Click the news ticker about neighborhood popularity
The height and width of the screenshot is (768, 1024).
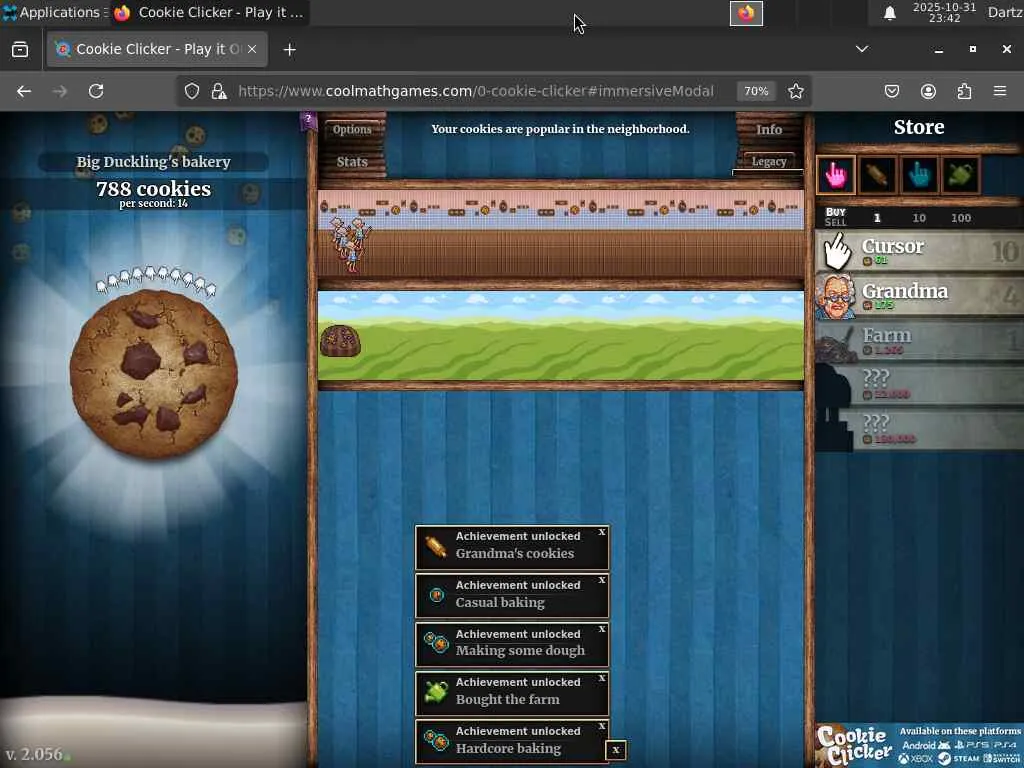(x=560, y=129)
